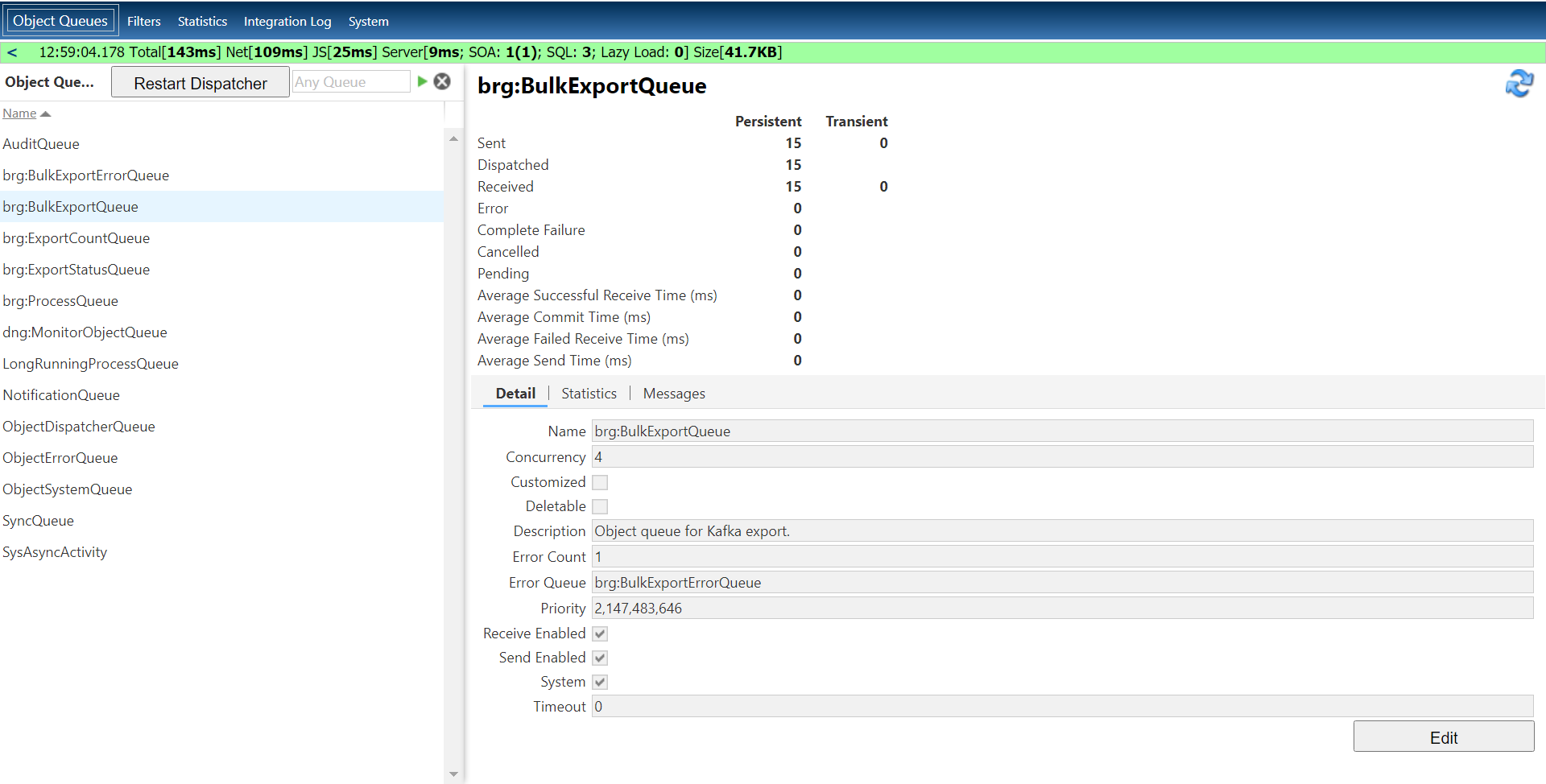
Task: Open the Integration Log menu
Action: 287,21
